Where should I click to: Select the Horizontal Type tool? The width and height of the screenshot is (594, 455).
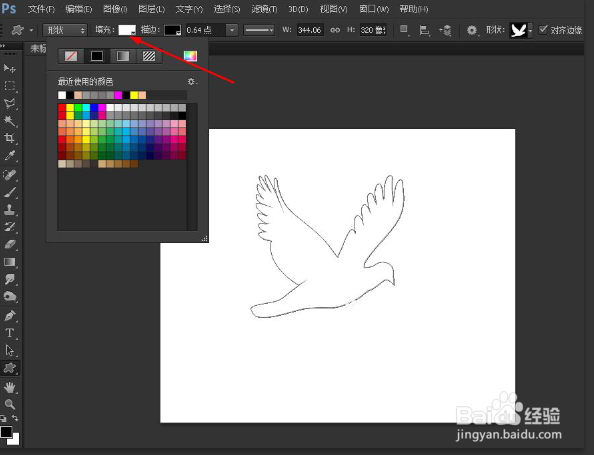click(x=9, y=333)
